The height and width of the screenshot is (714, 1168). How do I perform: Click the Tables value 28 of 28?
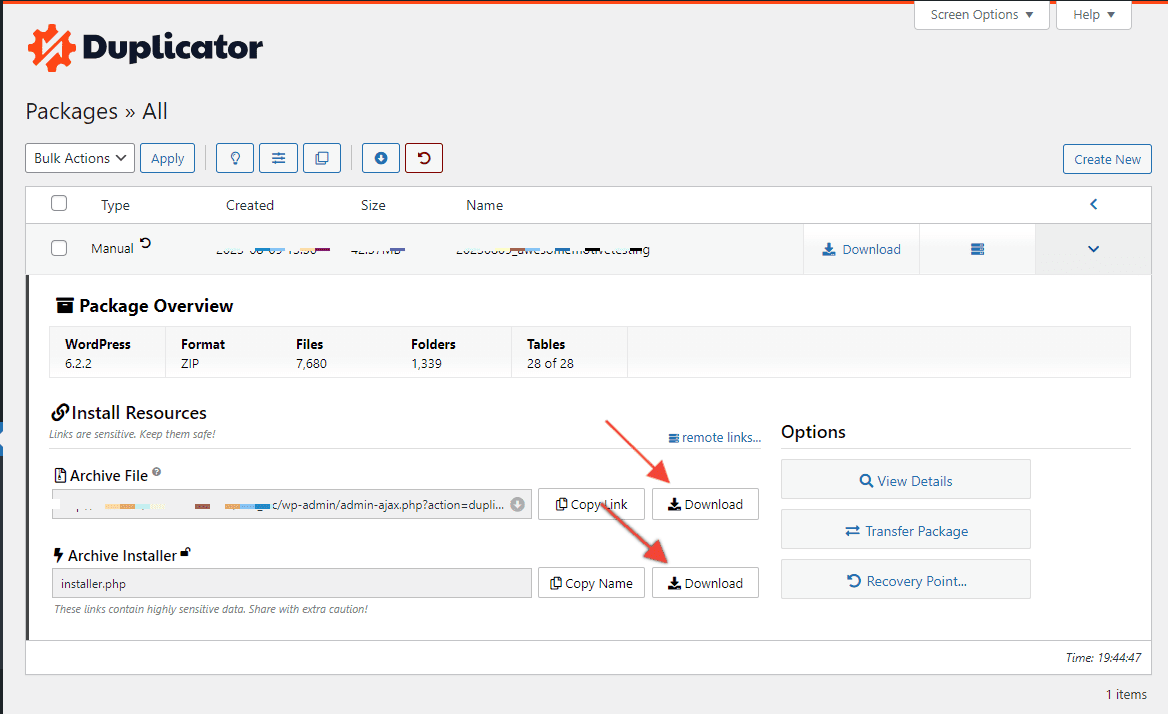(550, 363)
